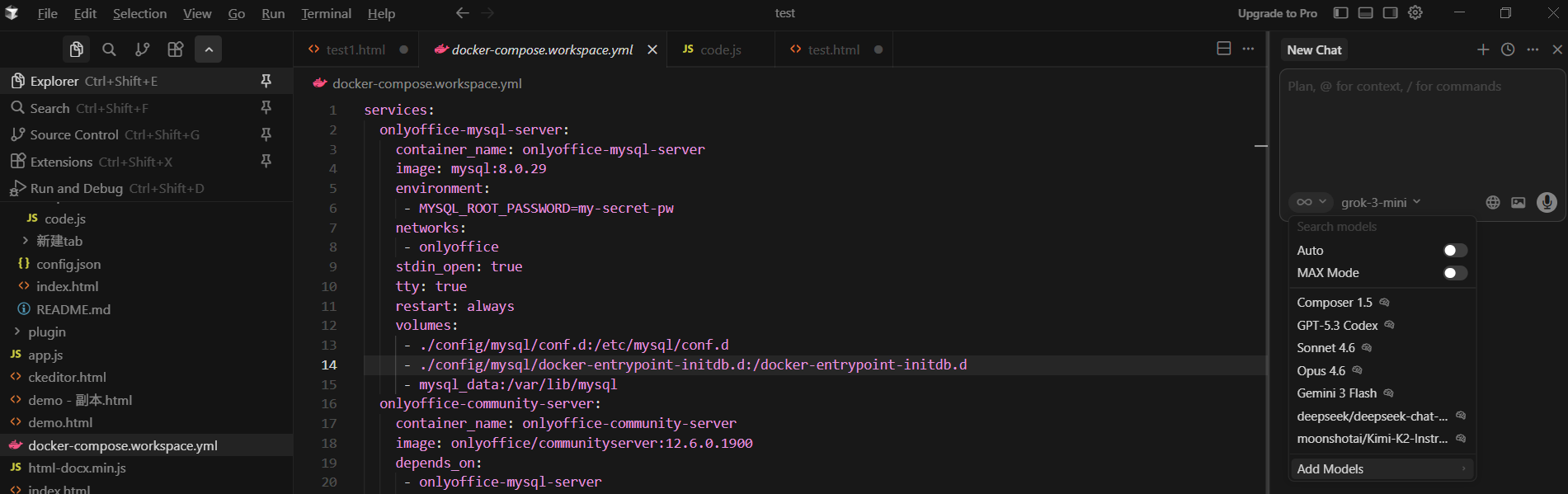
Task: Focus the Search models input field
Action: coord(1382,227)
